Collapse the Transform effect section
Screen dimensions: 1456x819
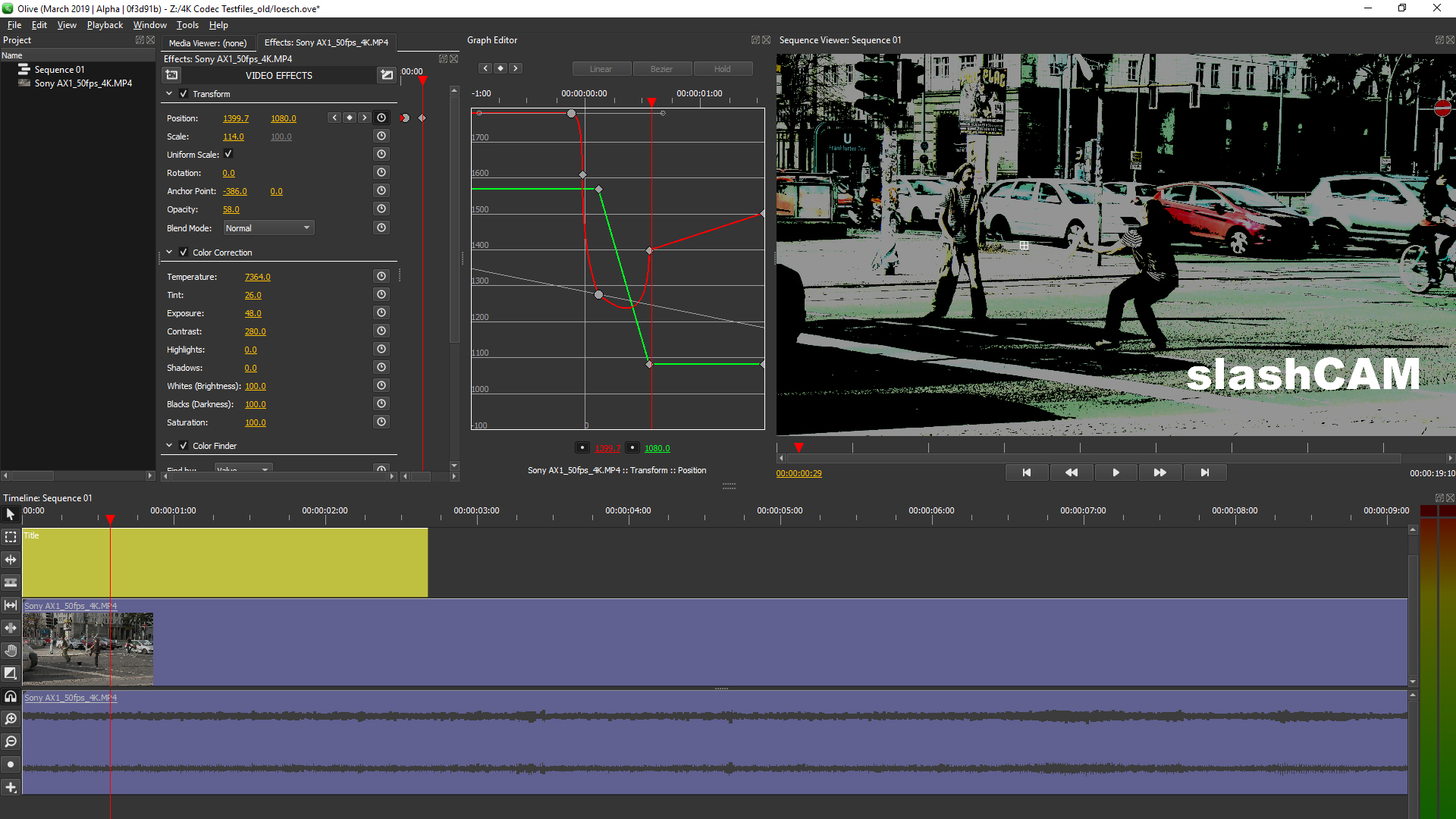[x=169, y=94]
